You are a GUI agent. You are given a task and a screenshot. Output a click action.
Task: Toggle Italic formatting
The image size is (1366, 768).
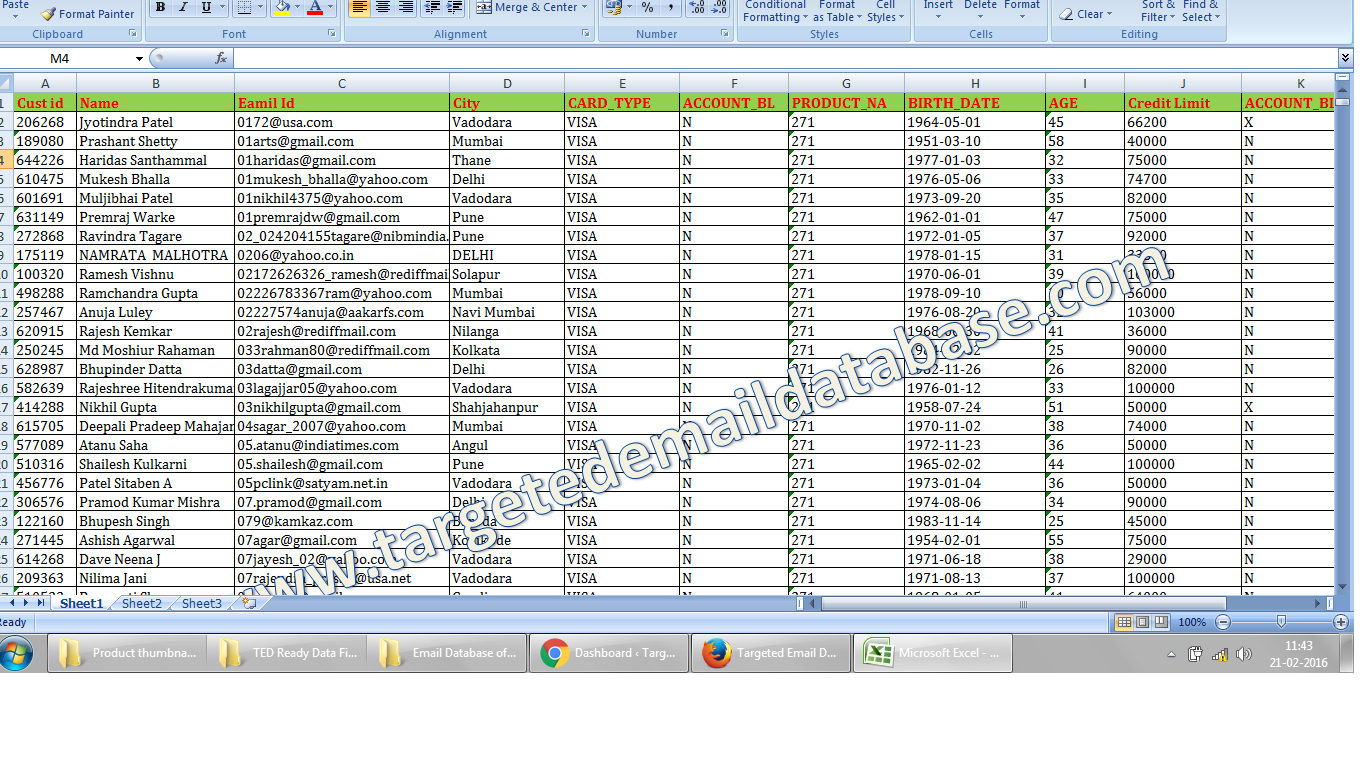click(183, 8)
